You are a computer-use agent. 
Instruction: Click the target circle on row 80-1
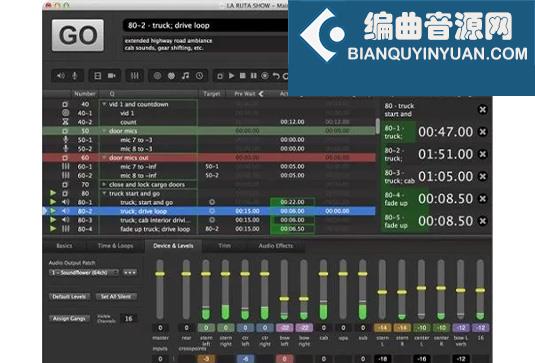tap(212, 202)
